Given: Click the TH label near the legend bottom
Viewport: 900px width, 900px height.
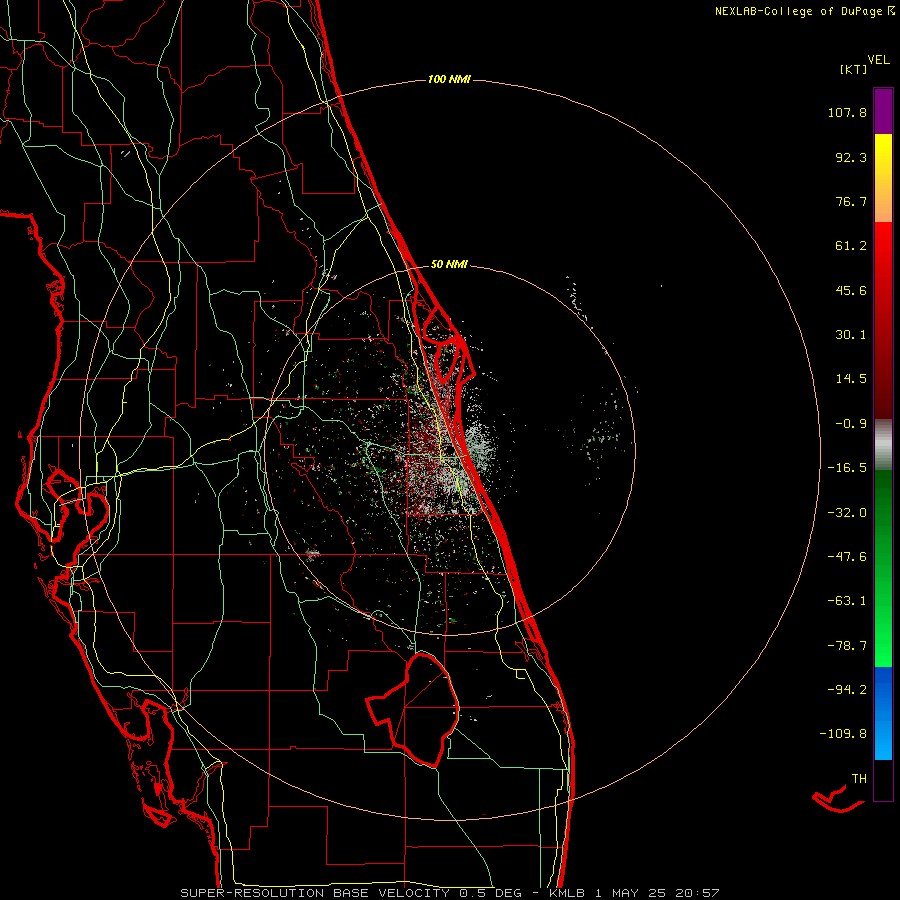Looking at the screenshot, I should coord(859,779).
